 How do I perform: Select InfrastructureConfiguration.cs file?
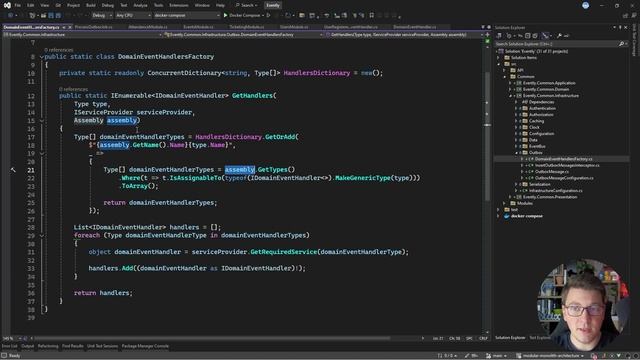556,191
